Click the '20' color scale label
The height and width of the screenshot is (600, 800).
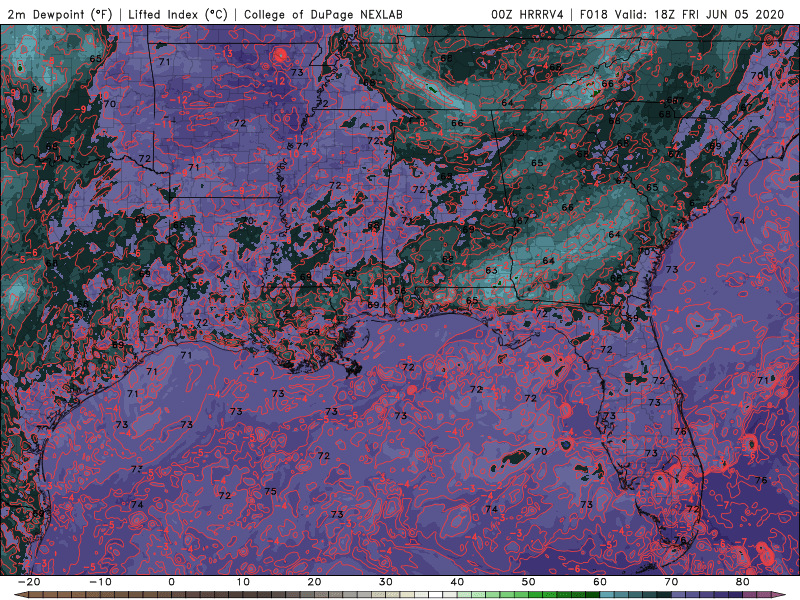pos(314,582)
